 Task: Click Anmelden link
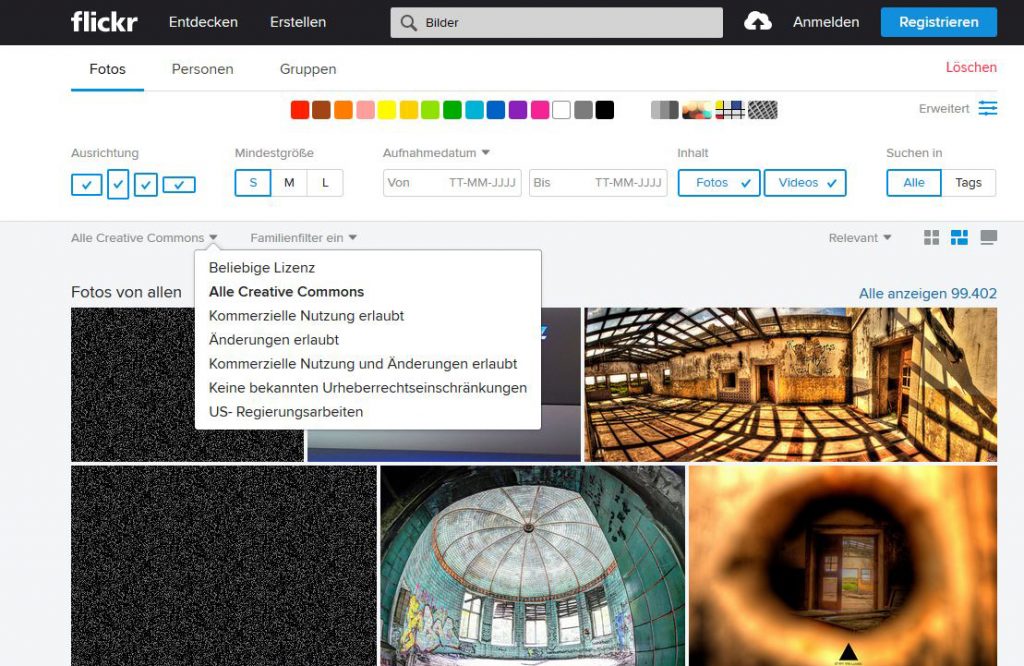coord(826,22)
